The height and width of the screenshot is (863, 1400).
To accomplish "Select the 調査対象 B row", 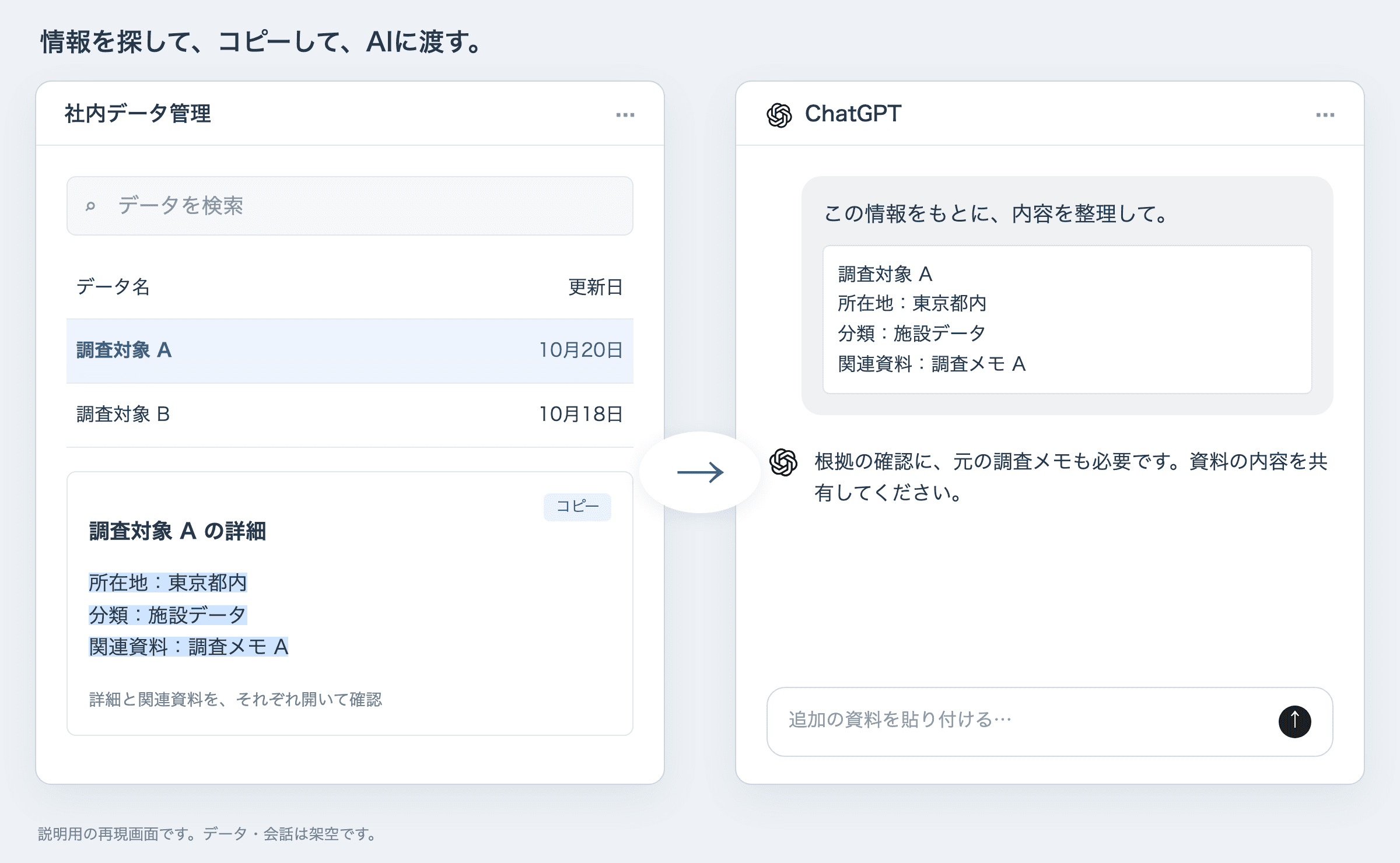I will [x=350, y=415].
